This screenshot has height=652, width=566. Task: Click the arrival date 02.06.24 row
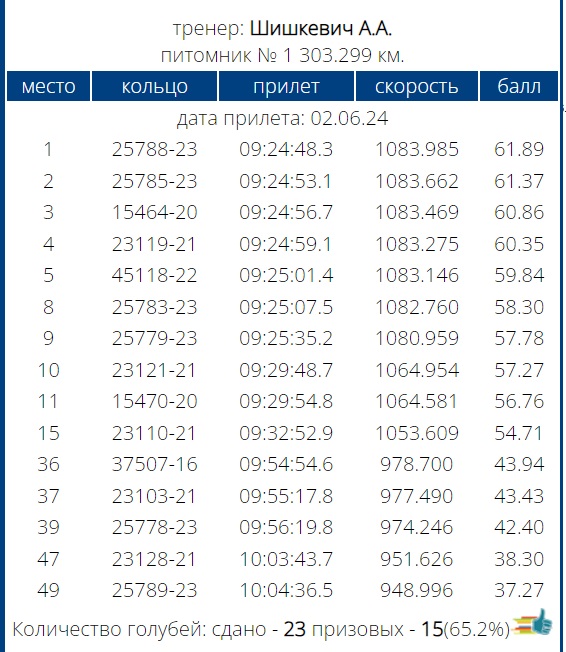pos(282,118)
